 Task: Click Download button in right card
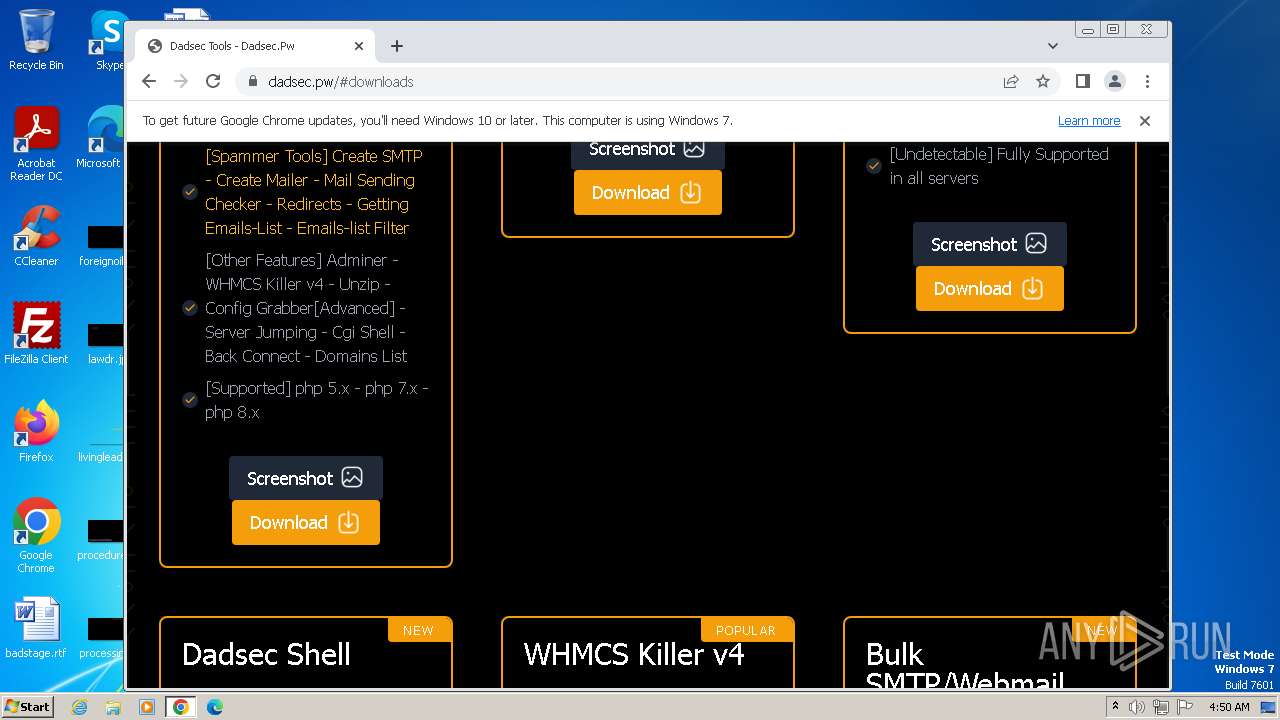coord(990,288)
